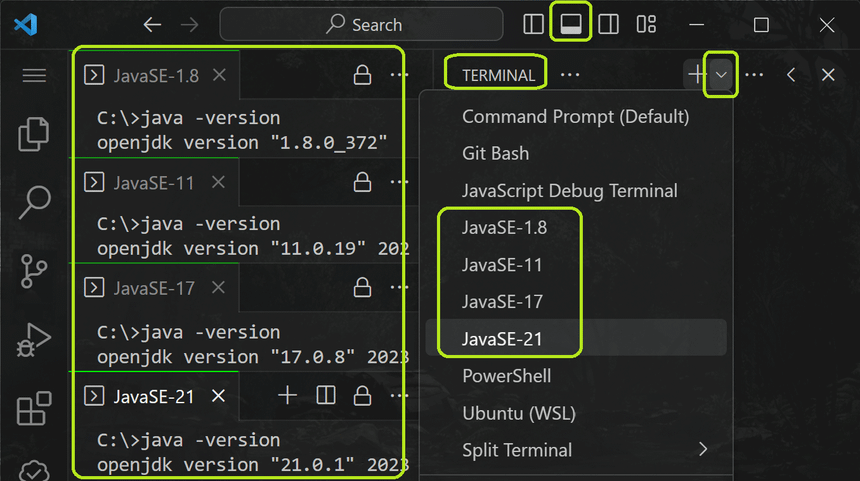Open the launch profile dropdown arrow
Screen dimensions: 860x481
pyautogui.click(x=721, y=75)
